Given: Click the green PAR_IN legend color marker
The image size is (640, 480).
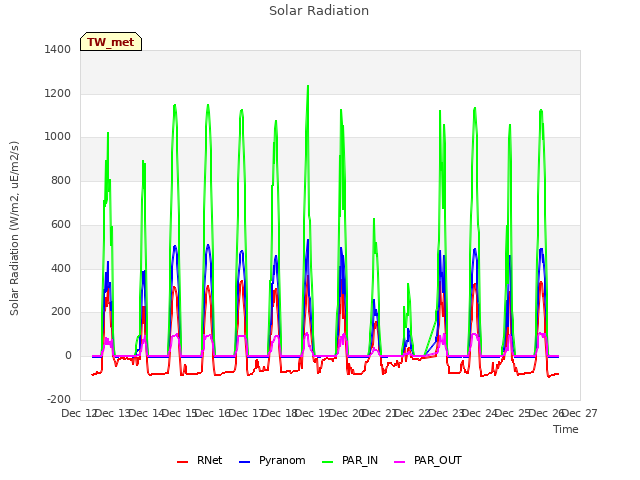Looking at the screenshot, I should click(328, 462).
